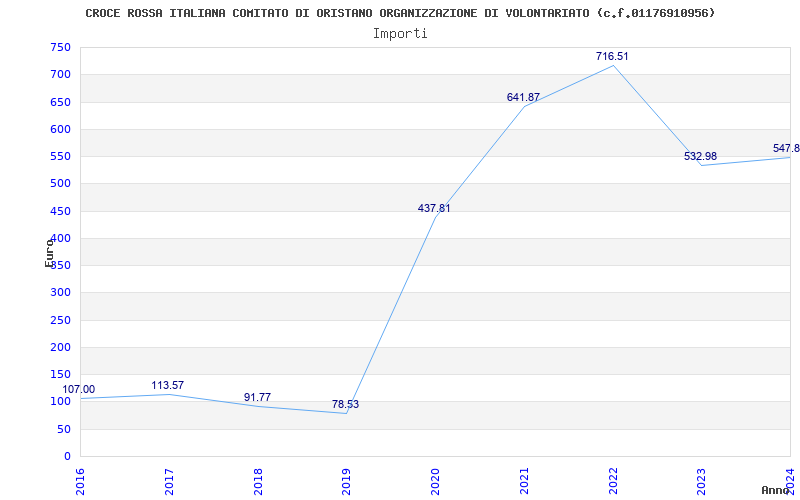This screenshot has width=800, height=500.
Task: Click the 500 y-axis tick label
Action: coord(61,184)
